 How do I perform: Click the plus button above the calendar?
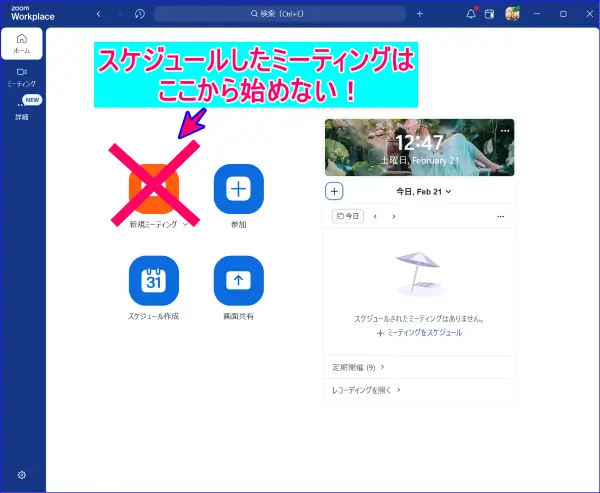point(334,191)
